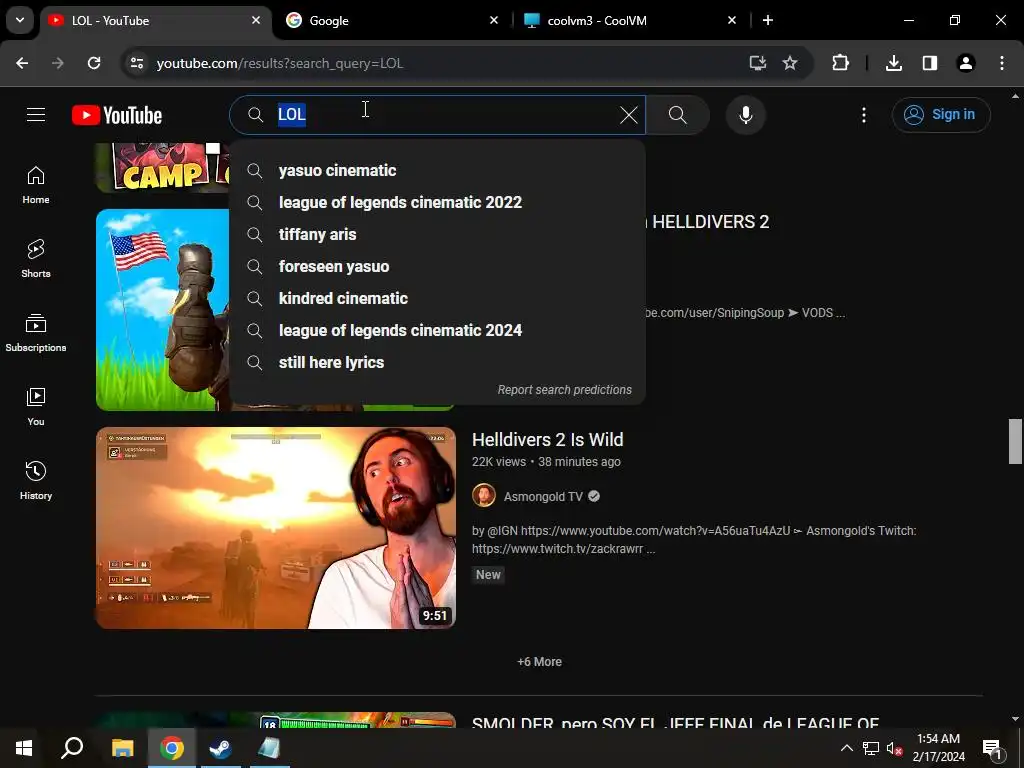Open Chrome downloads
This screenshot has height=768, width=1024.
(x=894, y=63)
